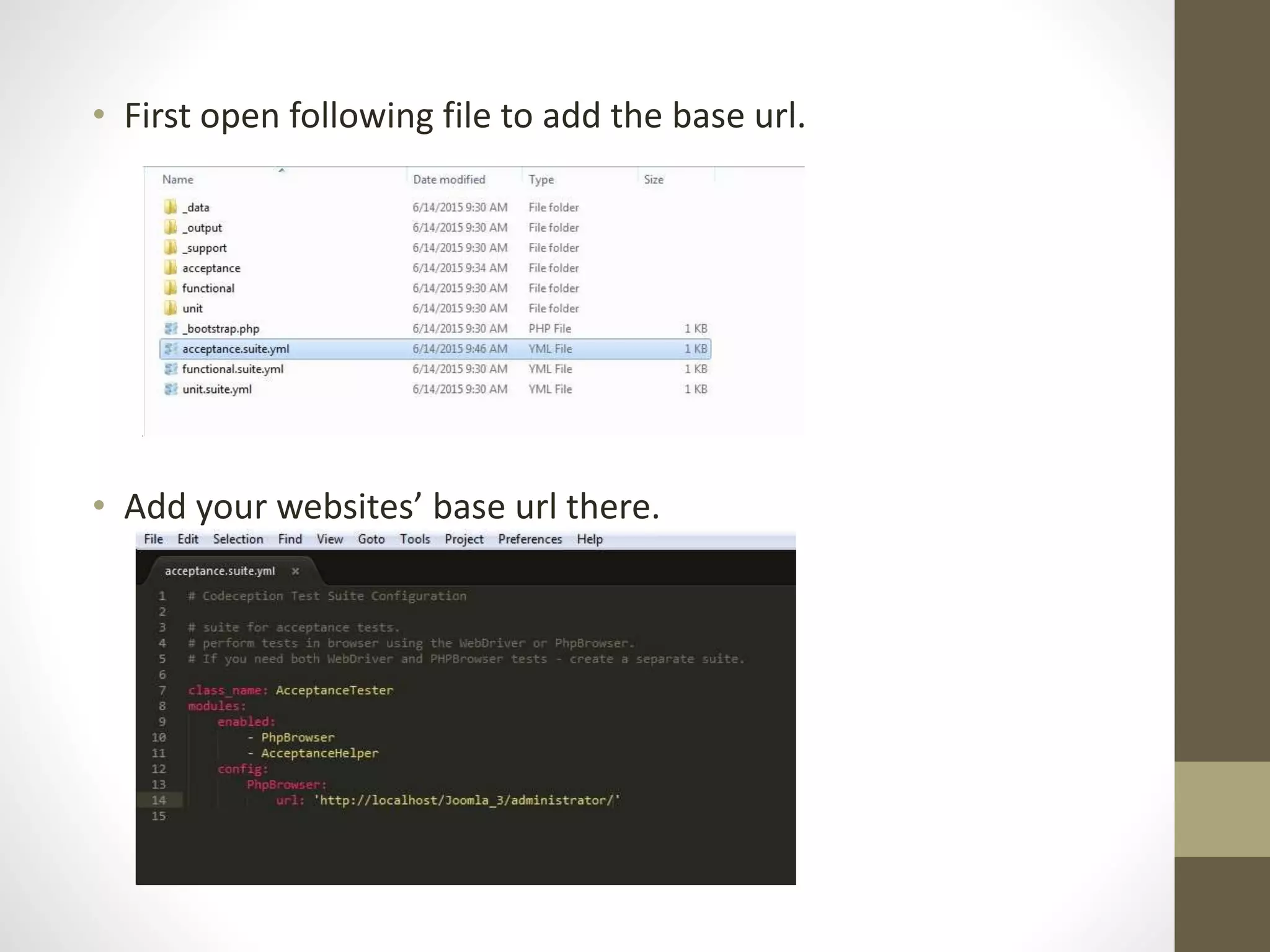
Task: Switch to the acceptance.suite.yml tab
Action: click(220, 571)
